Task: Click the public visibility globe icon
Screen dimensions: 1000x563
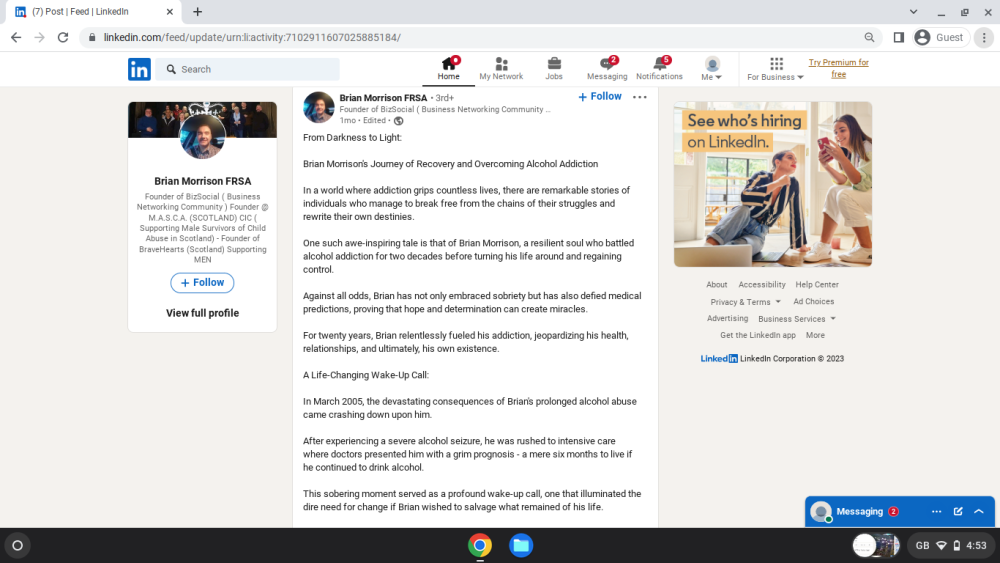Action: click(399, 121)
